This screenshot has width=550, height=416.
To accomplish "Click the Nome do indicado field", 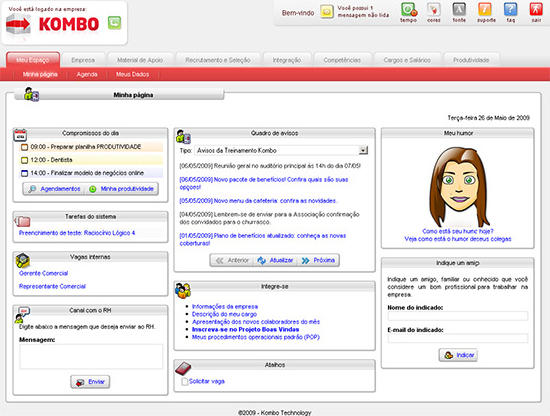I will pos(458,316).
